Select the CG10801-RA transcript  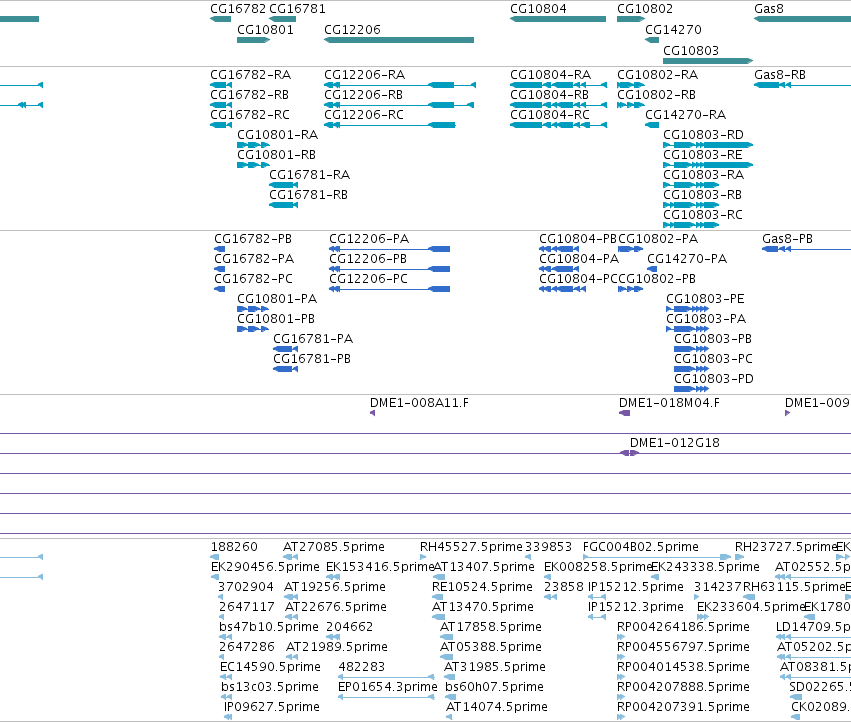[x=253, y=145]
